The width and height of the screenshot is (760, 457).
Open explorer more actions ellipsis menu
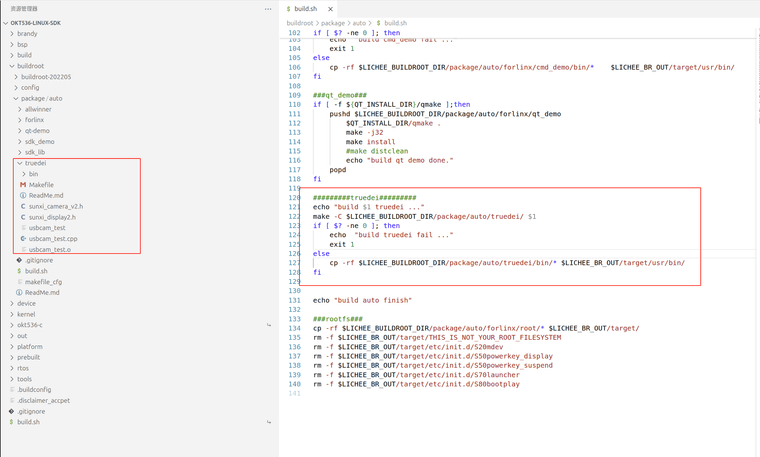268,9
